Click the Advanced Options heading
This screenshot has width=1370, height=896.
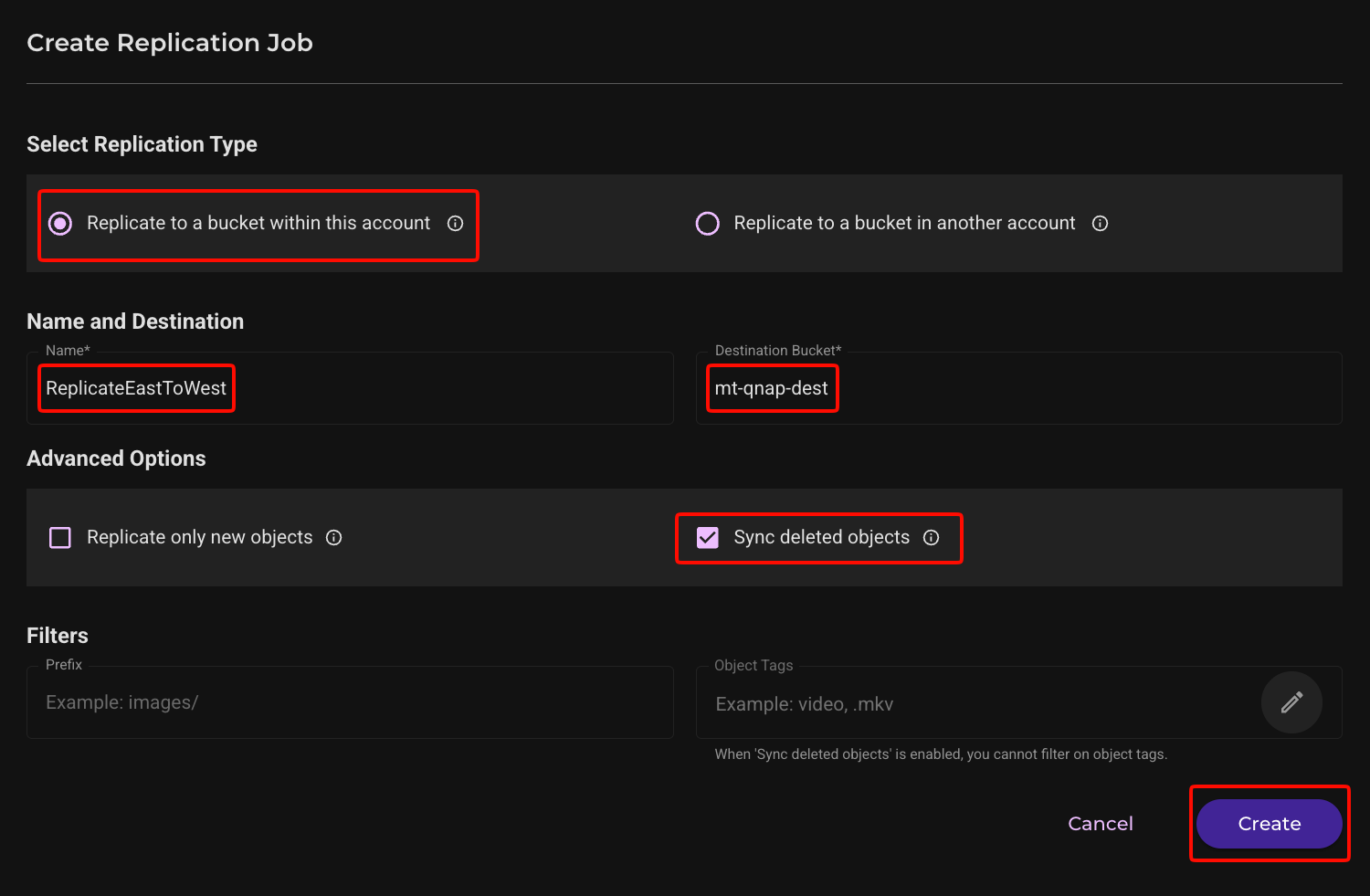tap(116, 459)
